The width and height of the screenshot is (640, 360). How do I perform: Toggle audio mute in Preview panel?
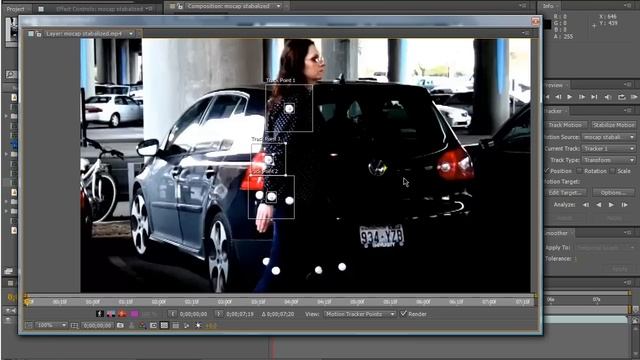click(x=608, y=97)
